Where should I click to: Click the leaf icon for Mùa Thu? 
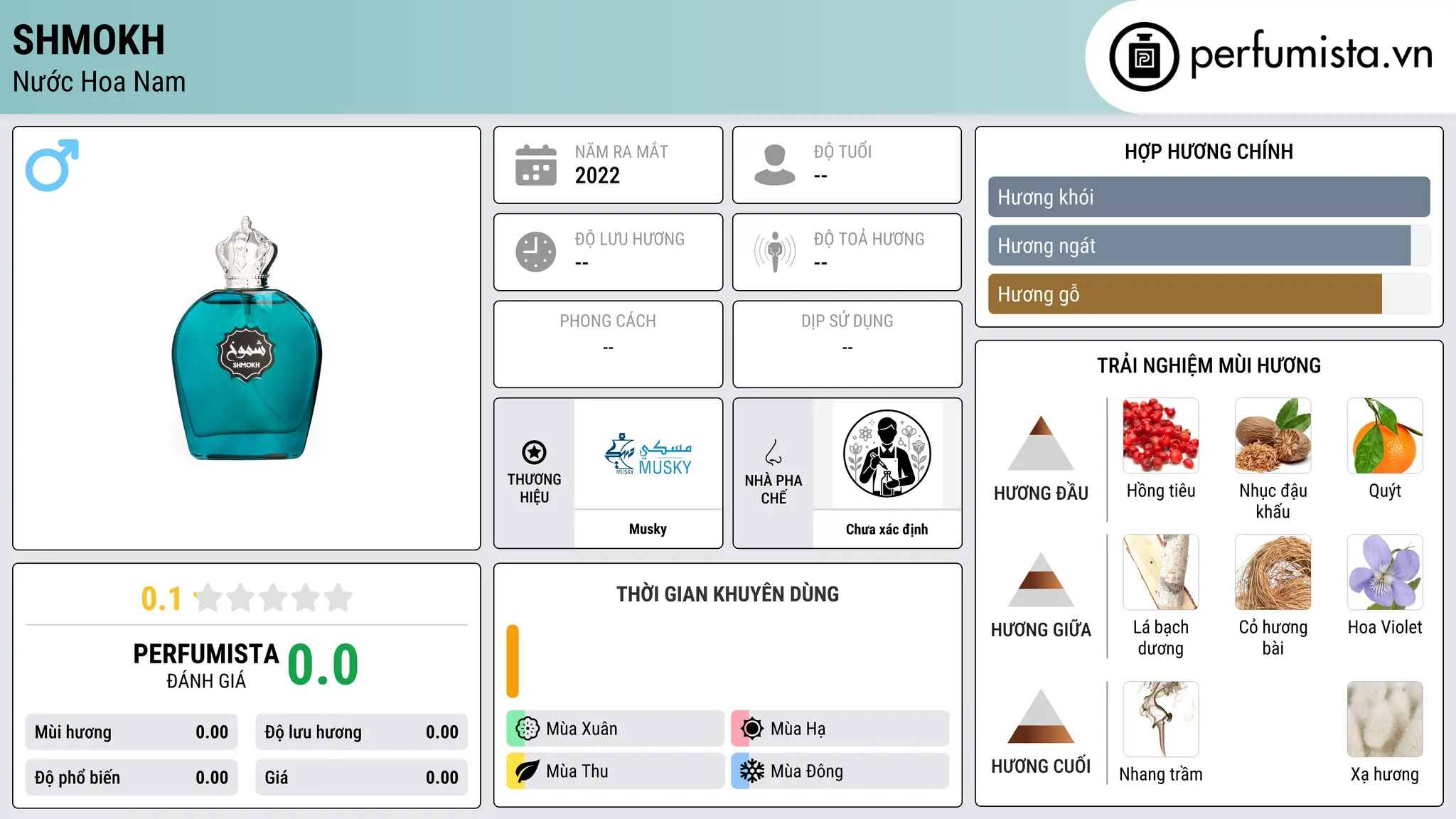click(527, 771)
